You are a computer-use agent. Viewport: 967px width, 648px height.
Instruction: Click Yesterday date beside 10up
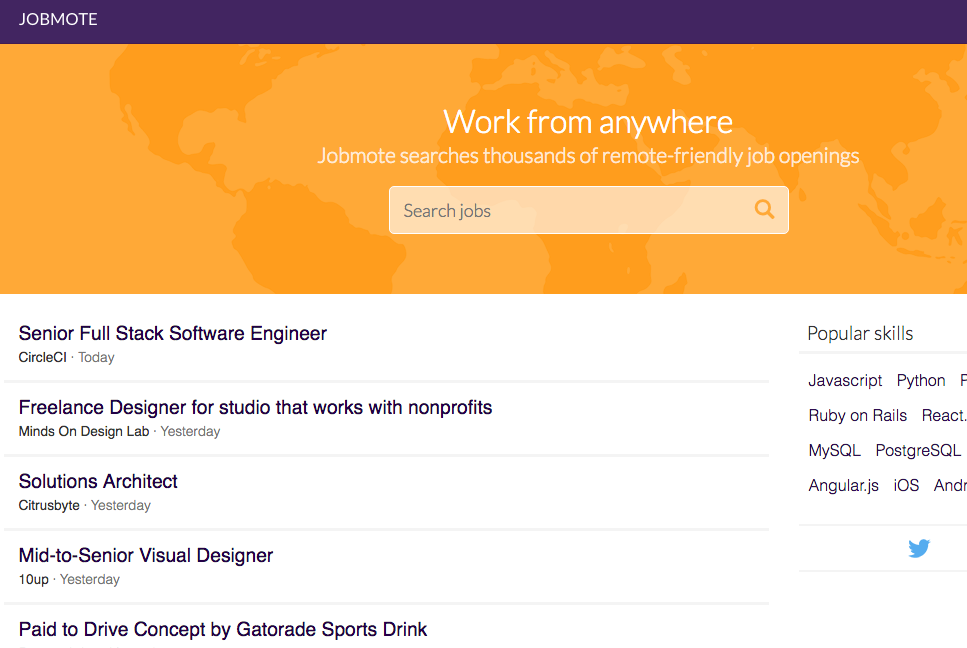pyautogui.click(x=90, y=580)
